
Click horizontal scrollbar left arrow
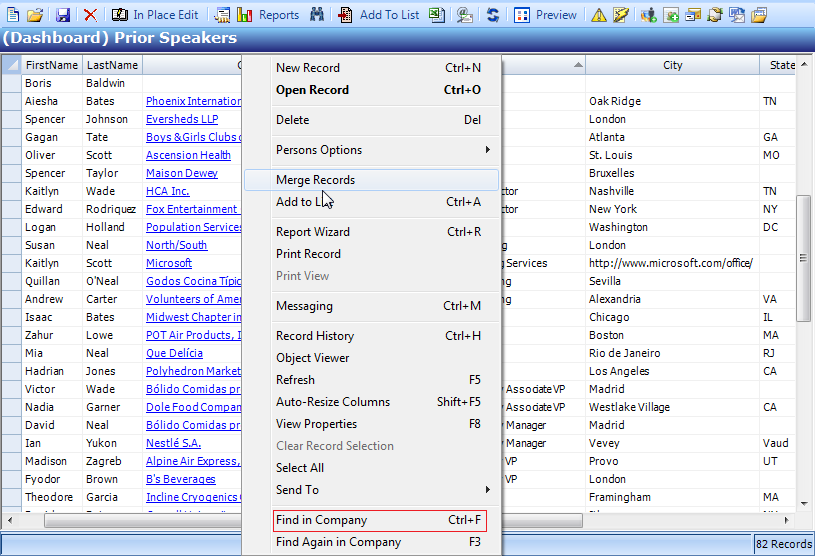(x=10, y=520)
